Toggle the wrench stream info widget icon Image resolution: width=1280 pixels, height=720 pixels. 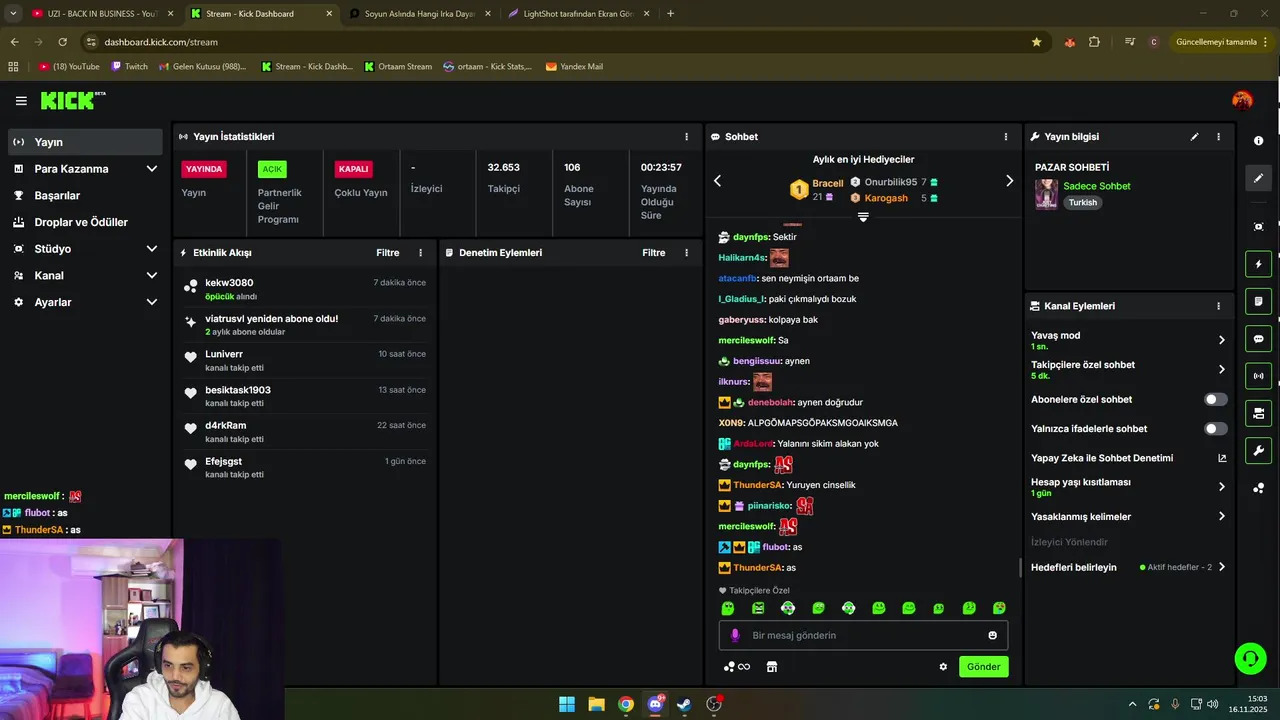[x=1258, y=450]
